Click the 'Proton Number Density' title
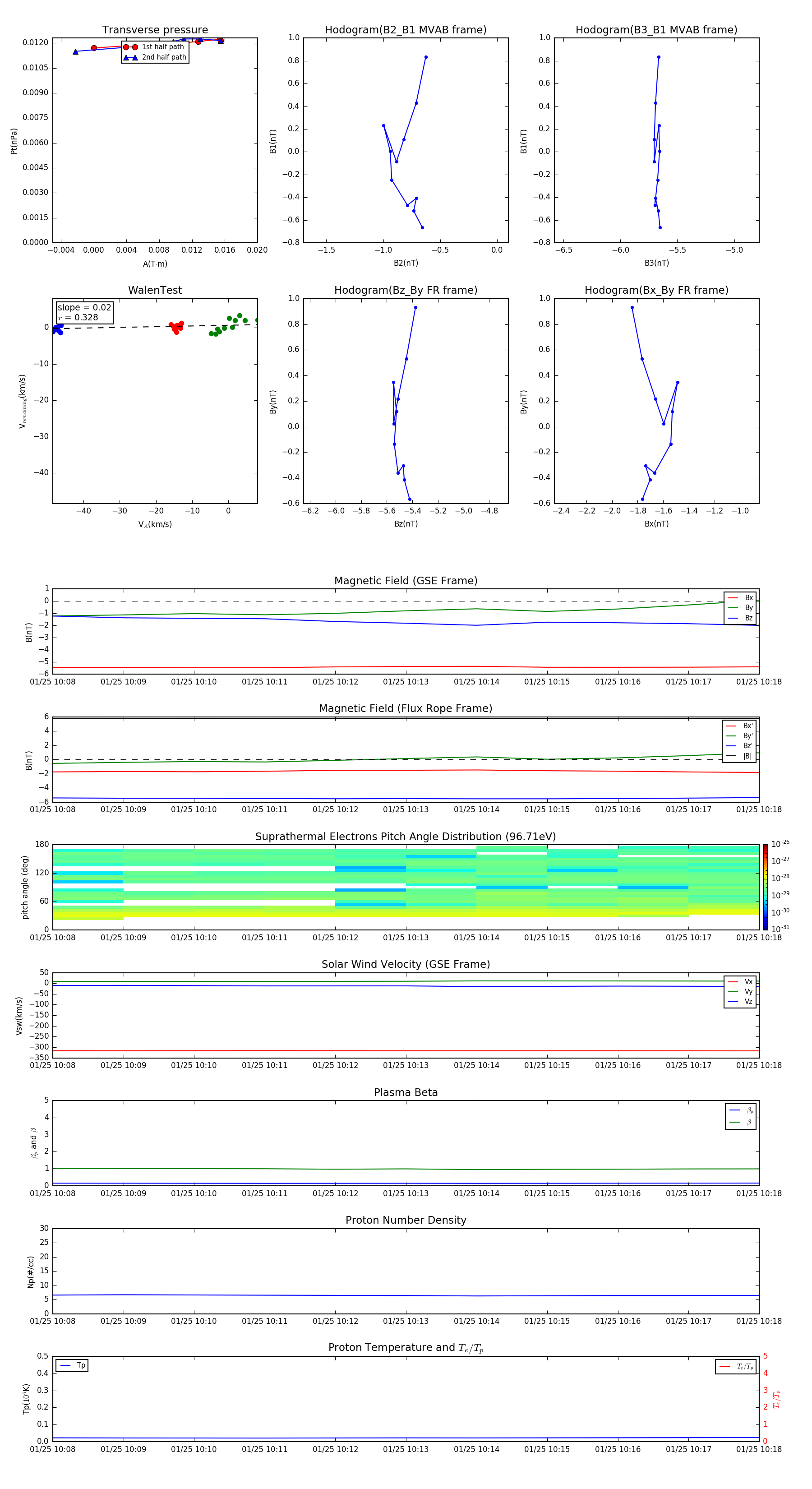This screenshot has height=1489, width=812. pyautogui.click(x=406, y=1221)
